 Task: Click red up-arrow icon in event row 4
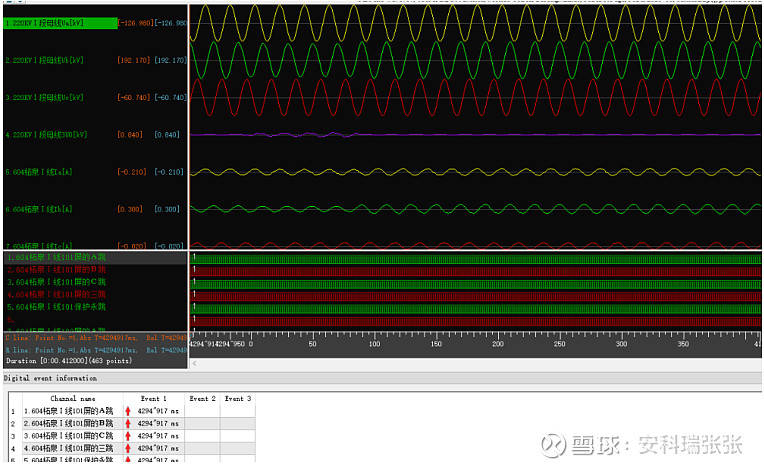pyautogui.click(x=128, y=449)
